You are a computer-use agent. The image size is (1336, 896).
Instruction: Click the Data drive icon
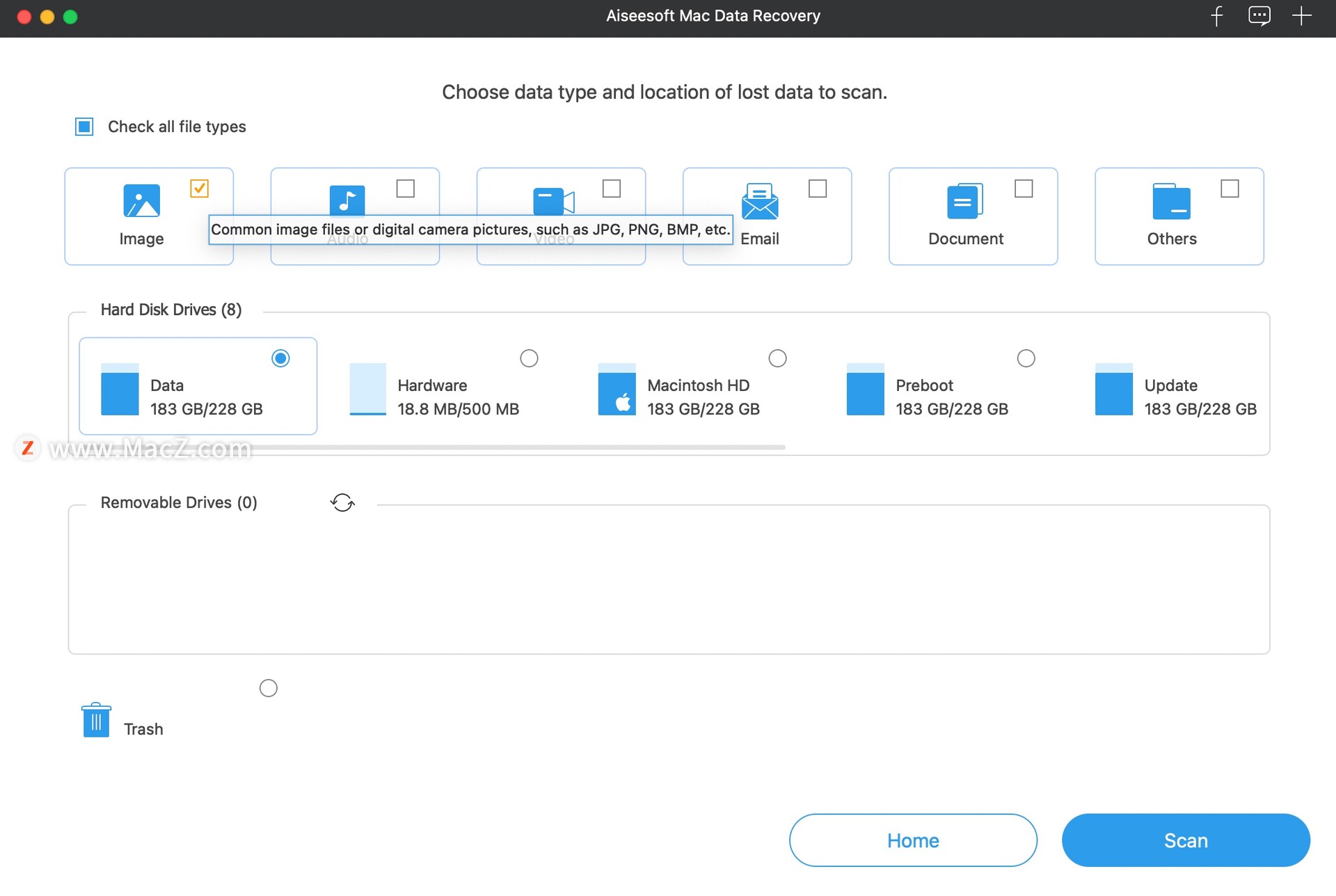coord(120,389)
